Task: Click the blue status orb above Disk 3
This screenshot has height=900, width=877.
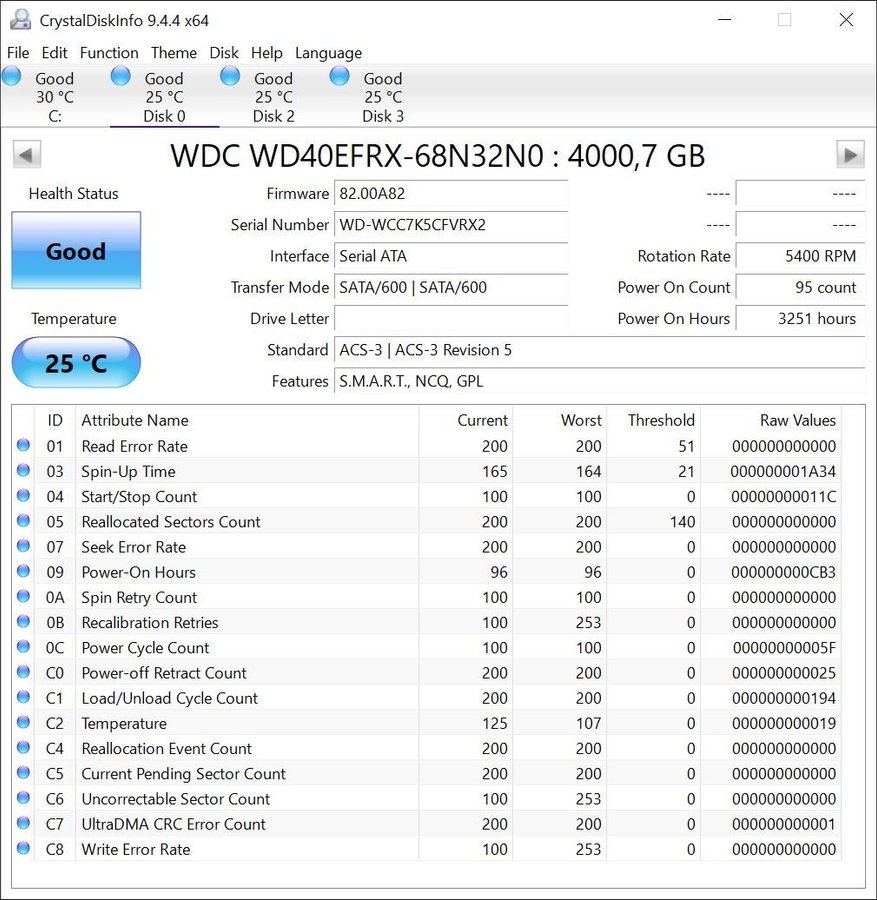Action: pos(339,76)
